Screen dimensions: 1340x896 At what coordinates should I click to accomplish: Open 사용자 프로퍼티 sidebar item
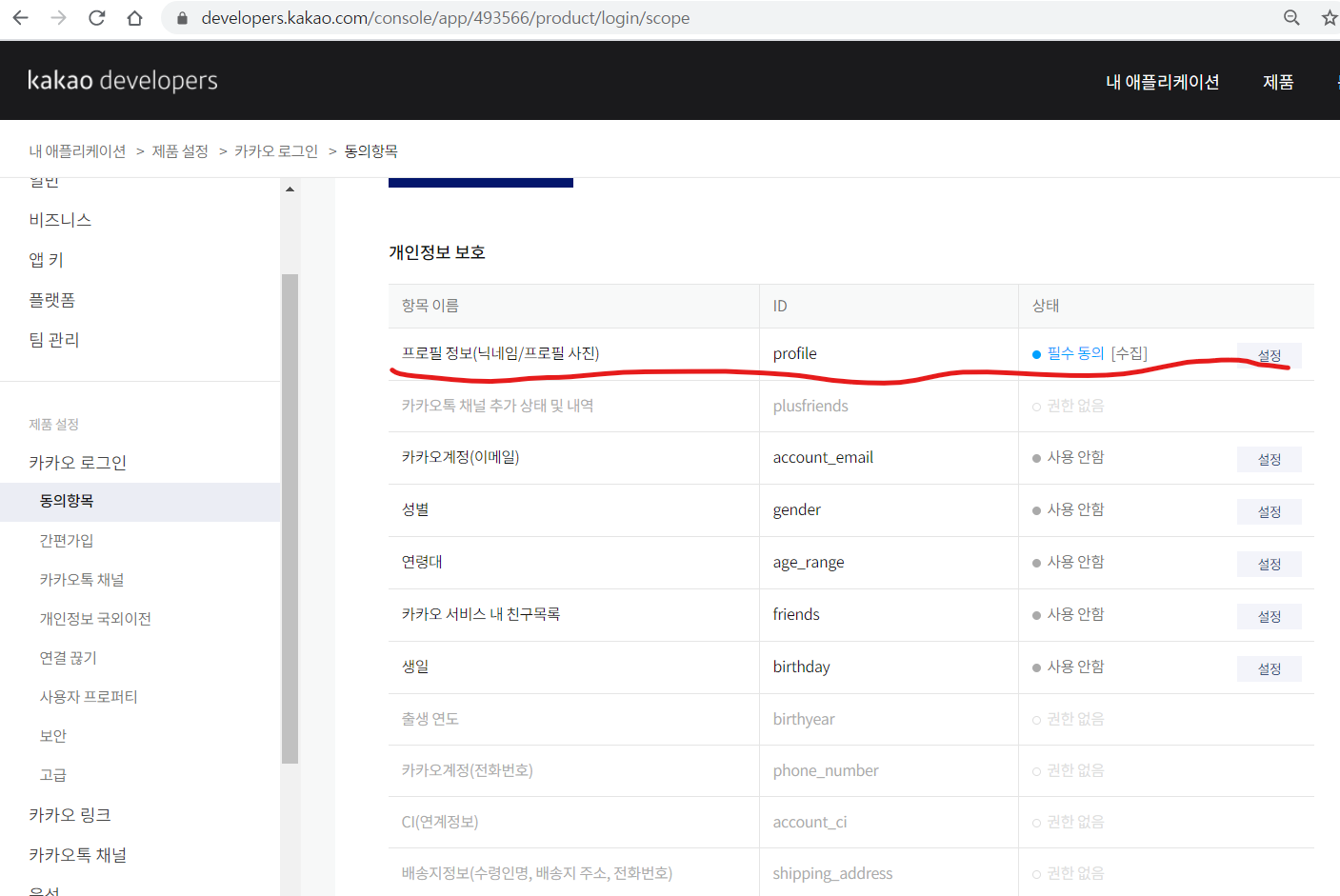click(89, 697)
